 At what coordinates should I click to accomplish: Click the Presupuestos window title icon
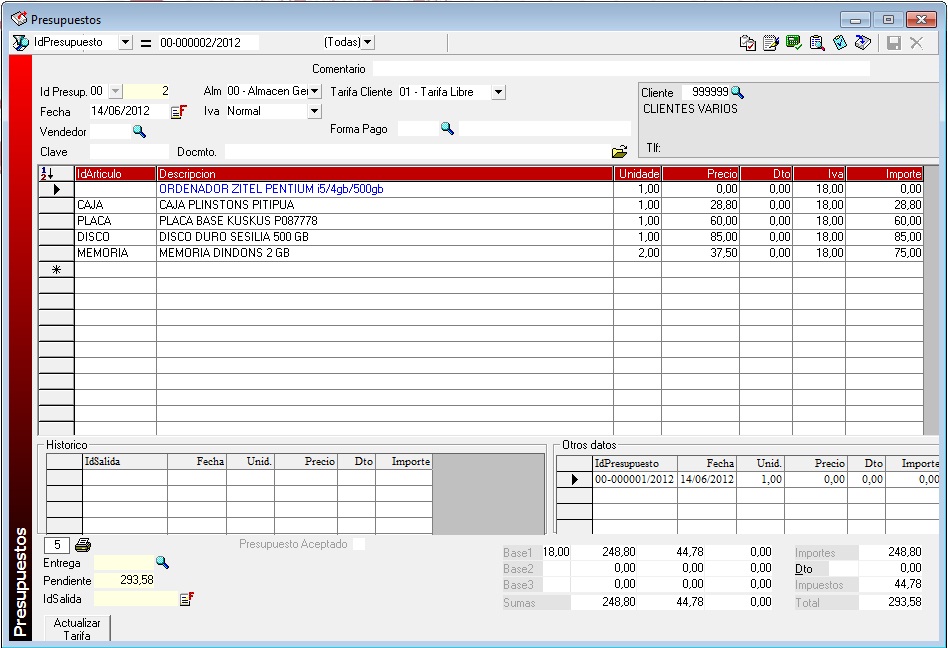pyautogui.click(x=19, y=19)
